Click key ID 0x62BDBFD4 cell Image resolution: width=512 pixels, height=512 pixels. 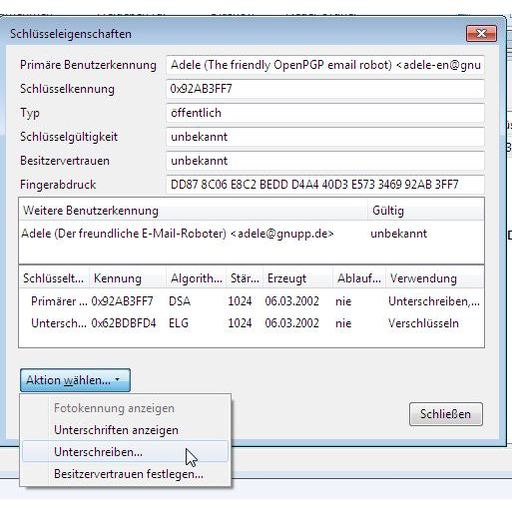[x=123, y=323]
